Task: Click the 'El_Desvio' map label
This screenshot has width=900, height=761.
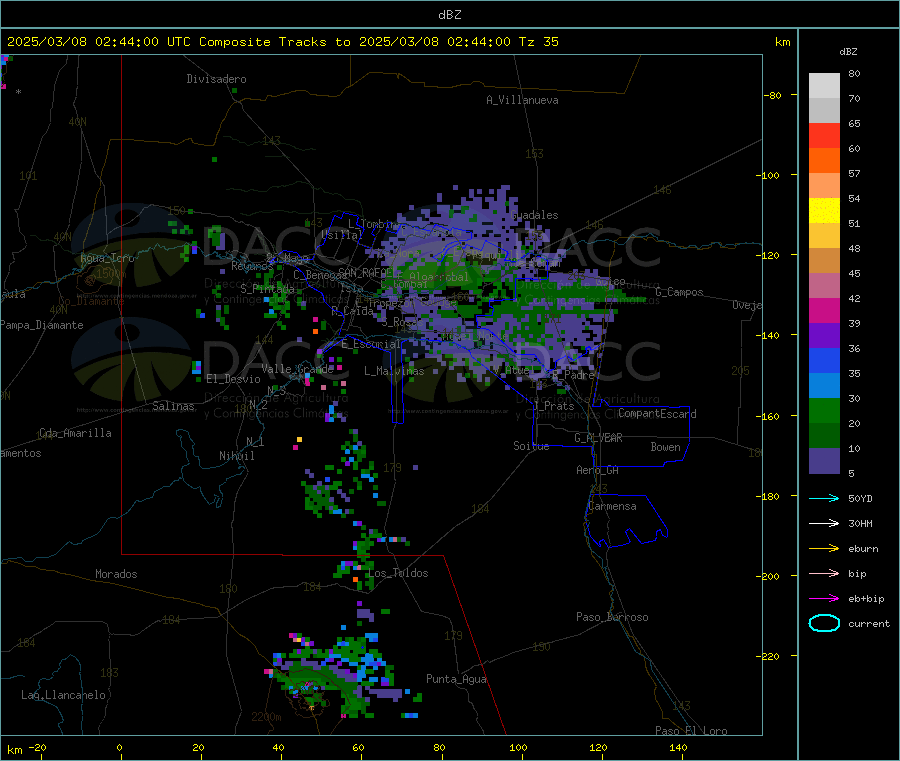Action: point(233,379)
